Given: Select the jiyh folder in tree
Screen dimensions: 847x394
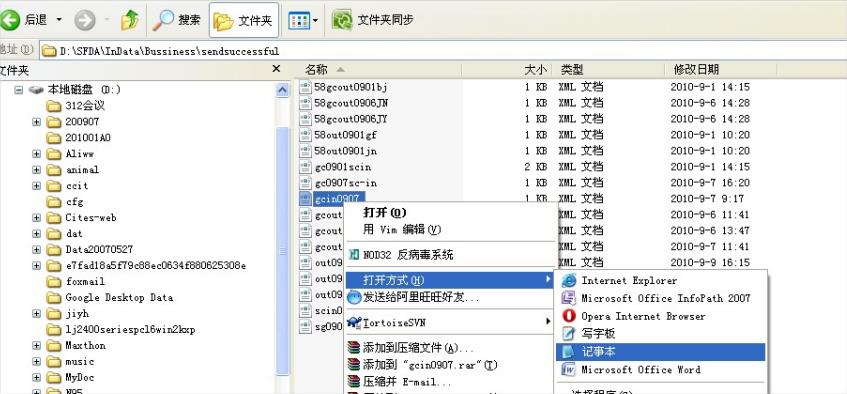Looking at the screenshot, I should tap(68, 313).
